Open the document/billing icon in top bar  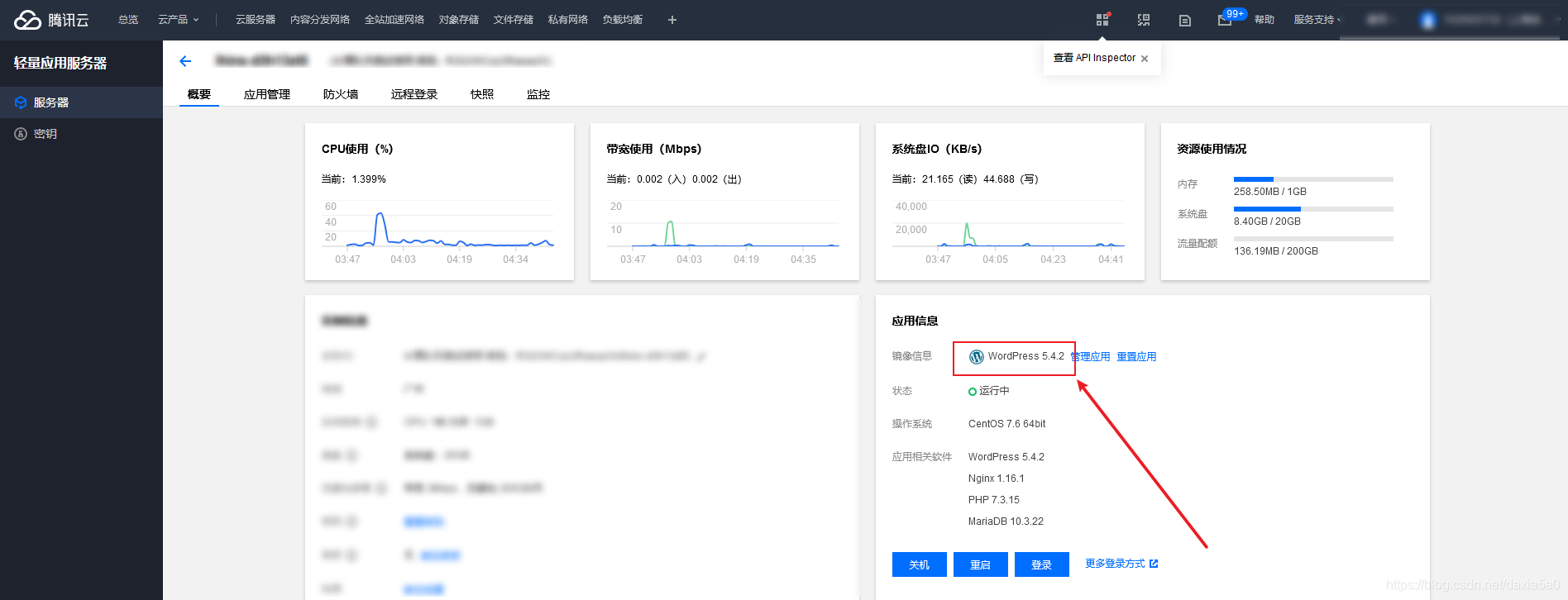(1185, 20)
